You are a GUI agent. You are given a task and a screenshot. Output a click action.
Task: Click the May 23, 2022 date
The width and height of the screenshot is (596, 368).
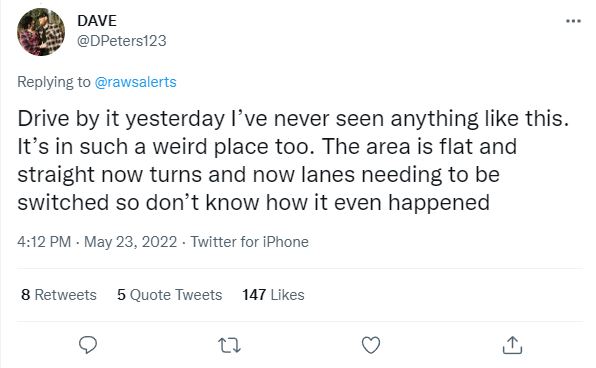click(130, 242)
